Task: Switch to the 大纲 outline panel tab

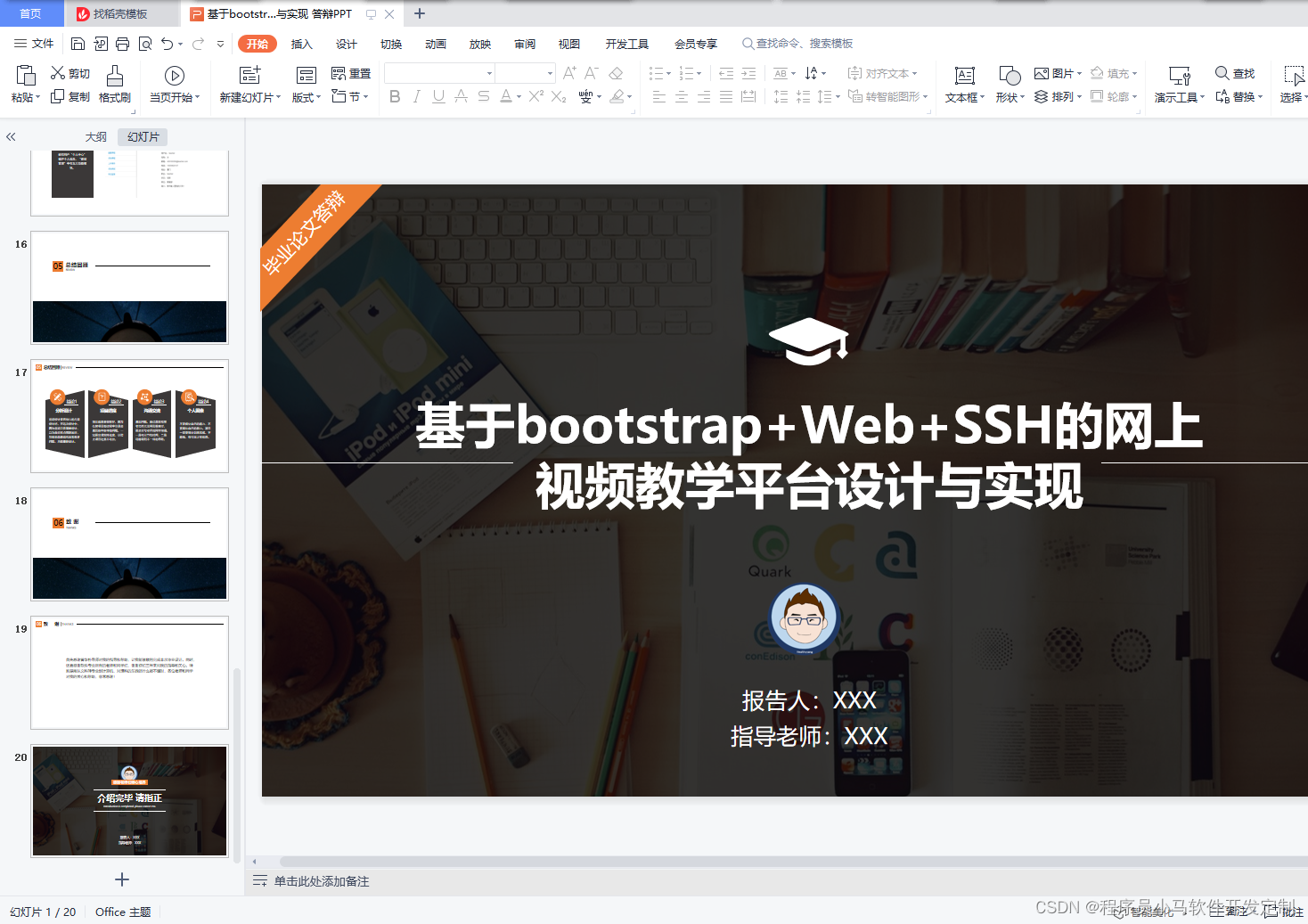Action: [95, 136]
